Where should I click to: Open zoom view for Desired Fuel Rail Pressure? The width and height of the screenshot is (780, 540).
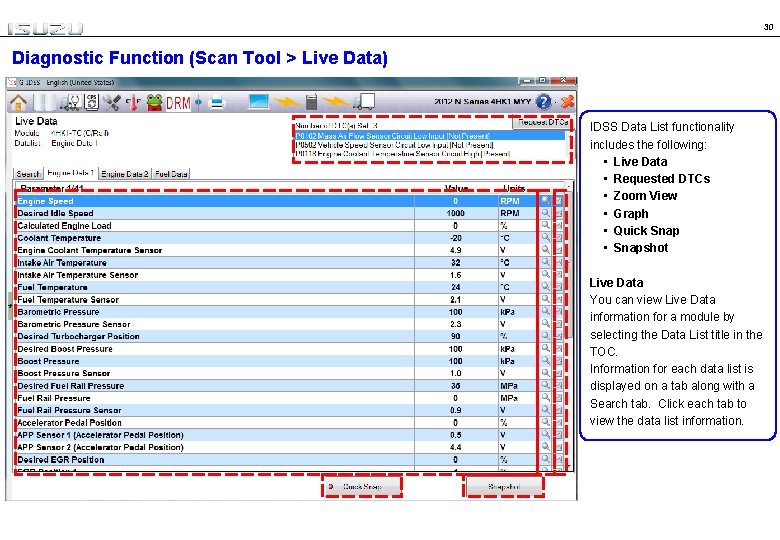(545, 385)
